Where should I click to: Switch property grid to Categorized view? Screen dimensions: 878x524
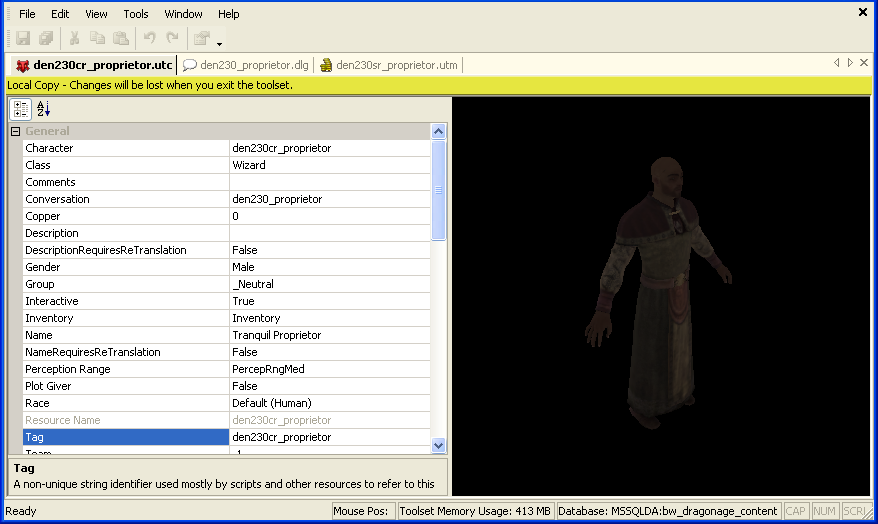pyautogui.click(x=22, y=109)
